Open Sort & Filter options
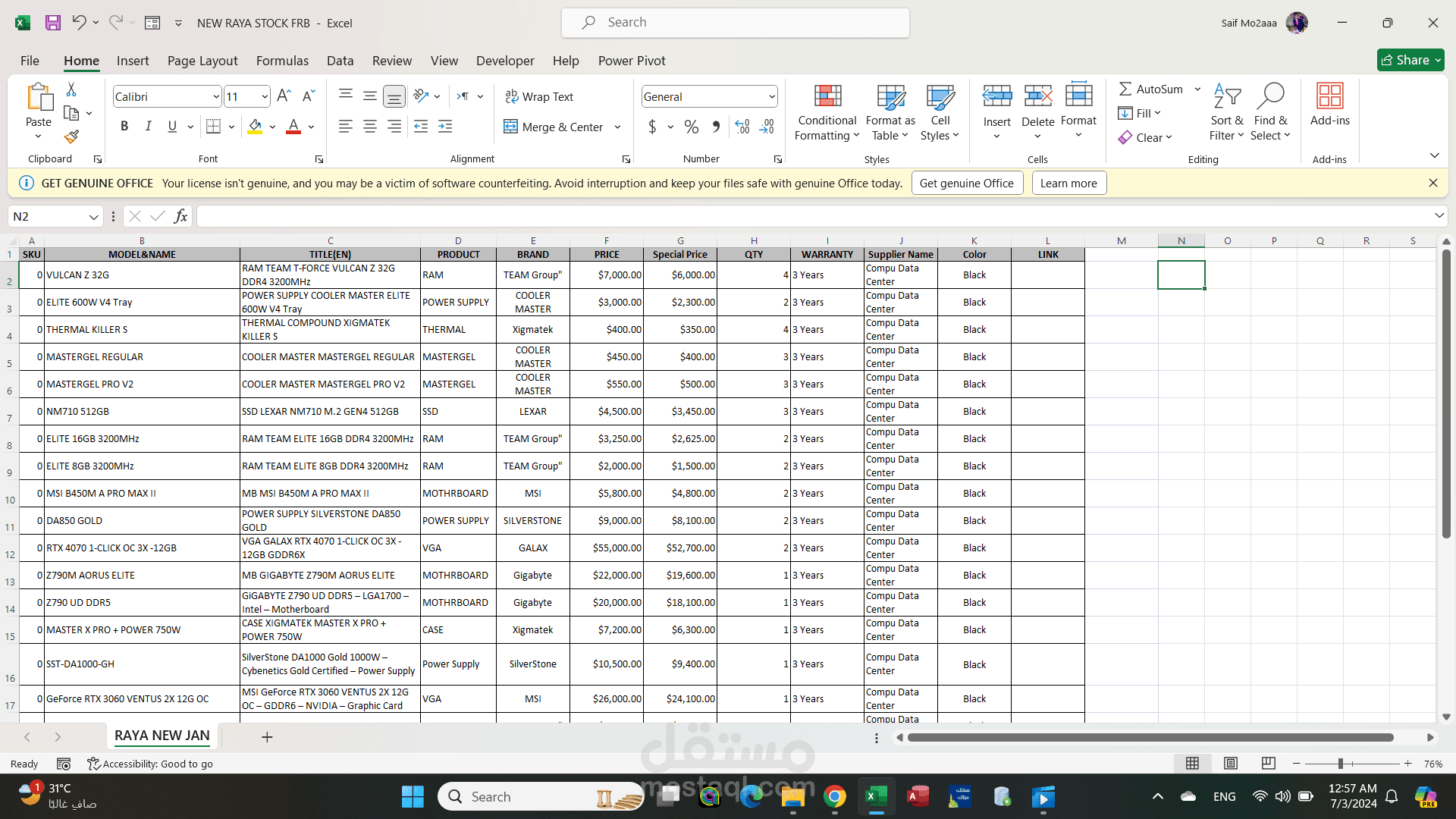 point(1227,114)
